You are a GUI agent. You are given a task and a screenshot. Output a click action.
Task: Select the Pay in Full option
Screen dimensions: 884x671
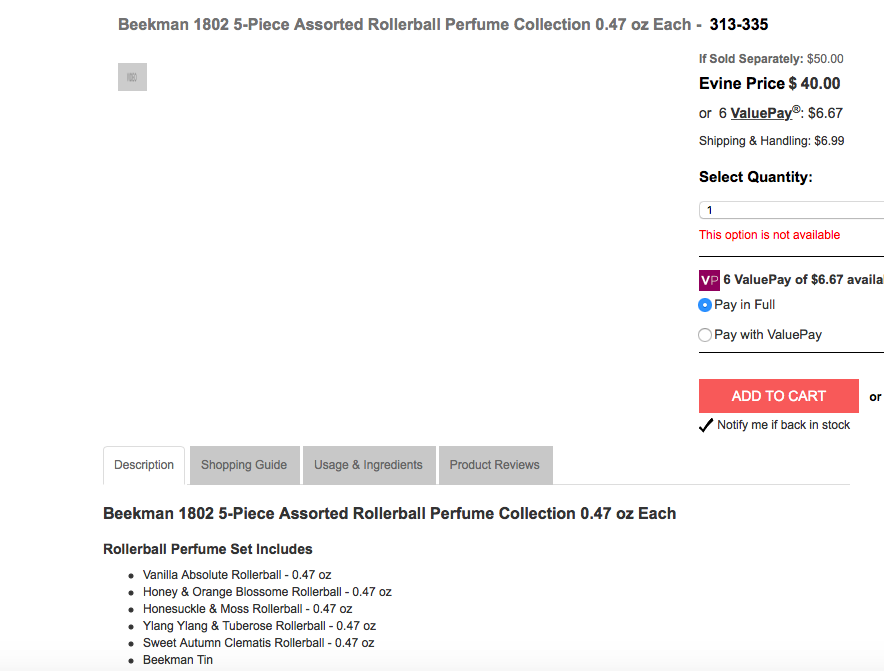(x=705, y=305)
